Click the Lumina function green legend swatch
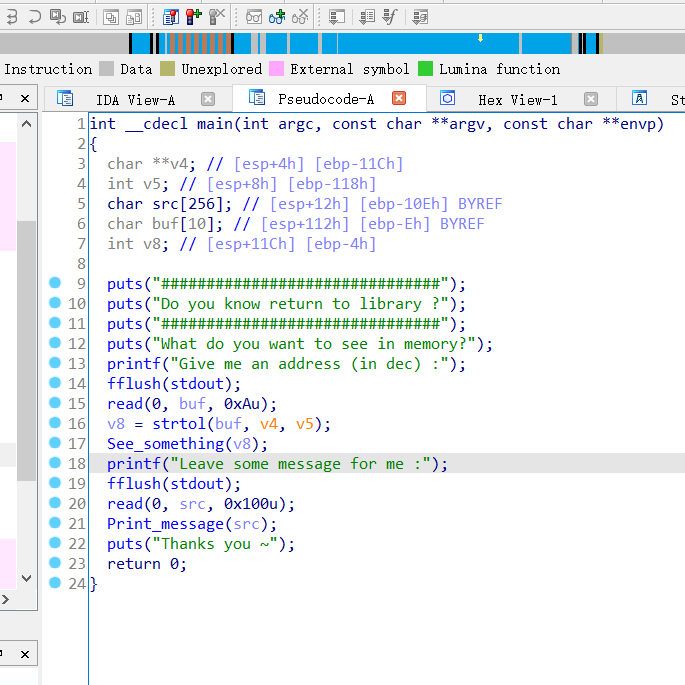 click(426, 69)
